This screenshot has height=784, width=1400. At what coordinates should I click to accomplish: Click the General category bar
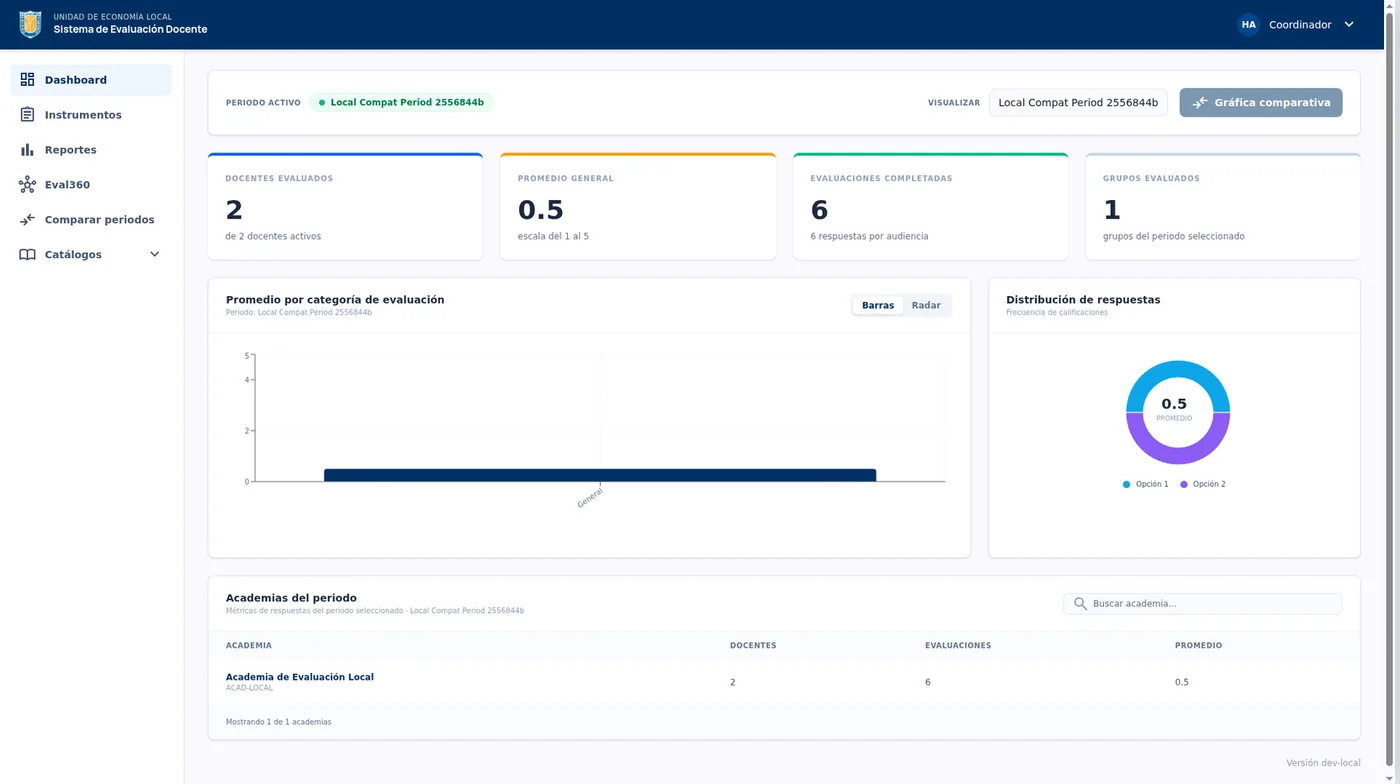coord(600,475)
